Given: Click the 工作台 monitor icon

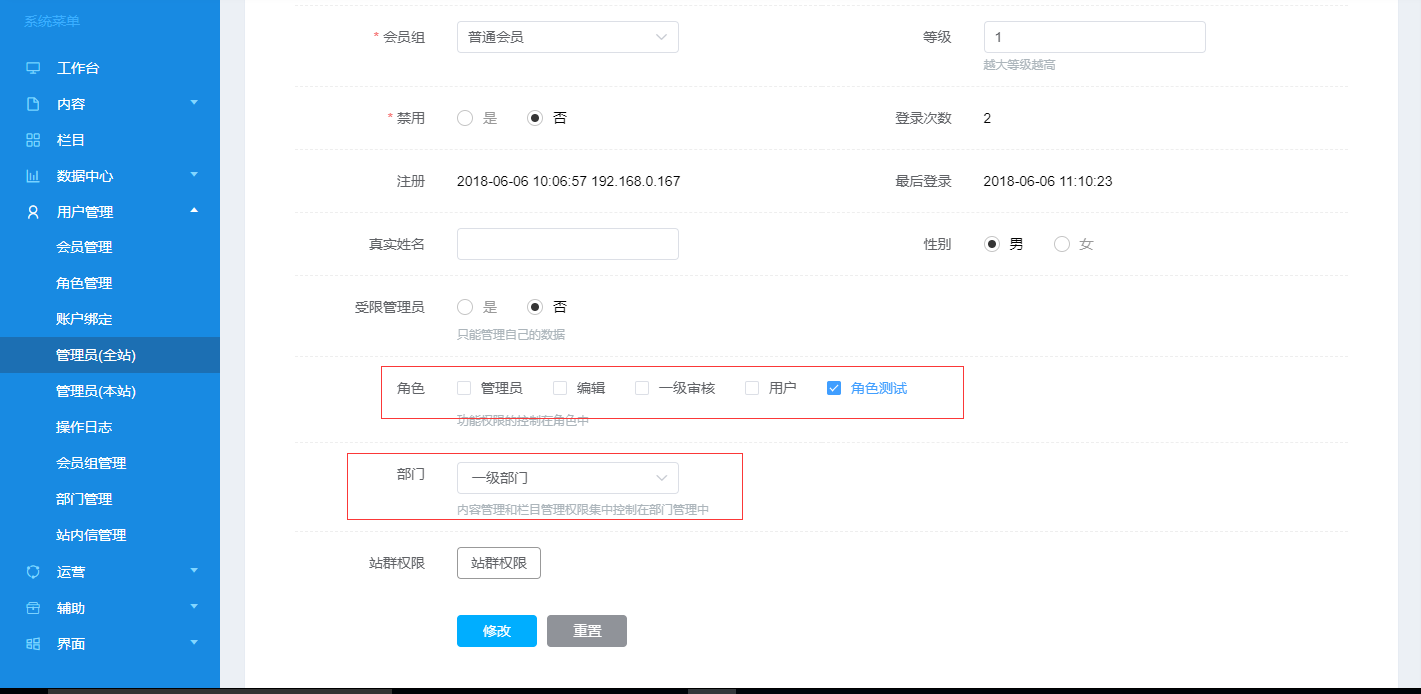Looking at the screenshot, I should [33, 68].
